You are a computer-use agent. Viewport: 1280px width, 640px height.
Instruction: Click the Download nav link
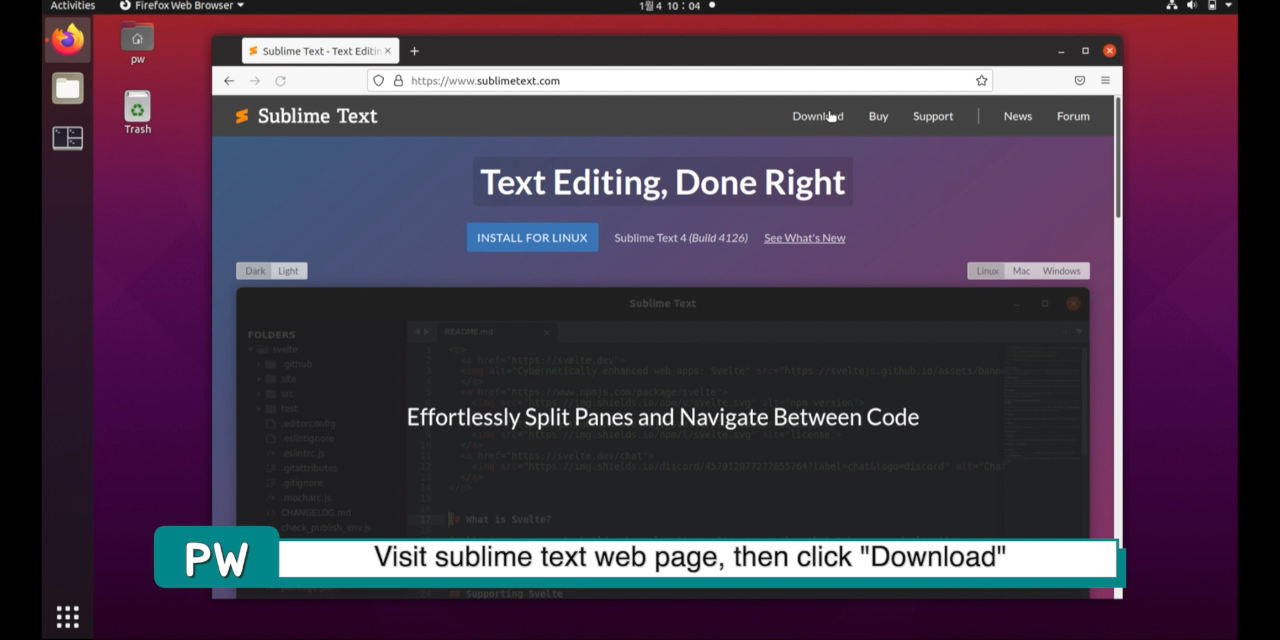pyautogui.click(x=817, y=116)
